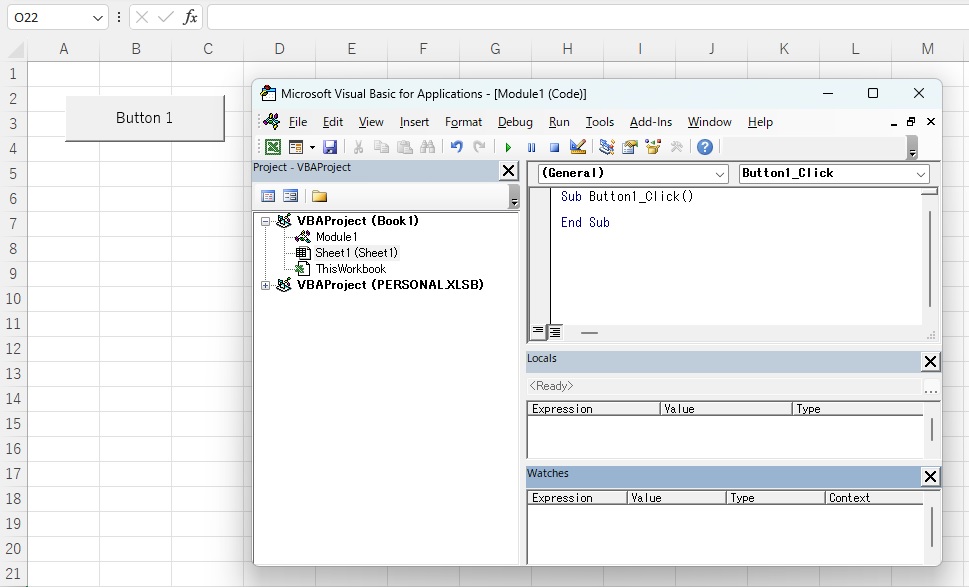Open the Insert menu
The height and width of the screenshot is (587, 969).
(x=414, y=122)
